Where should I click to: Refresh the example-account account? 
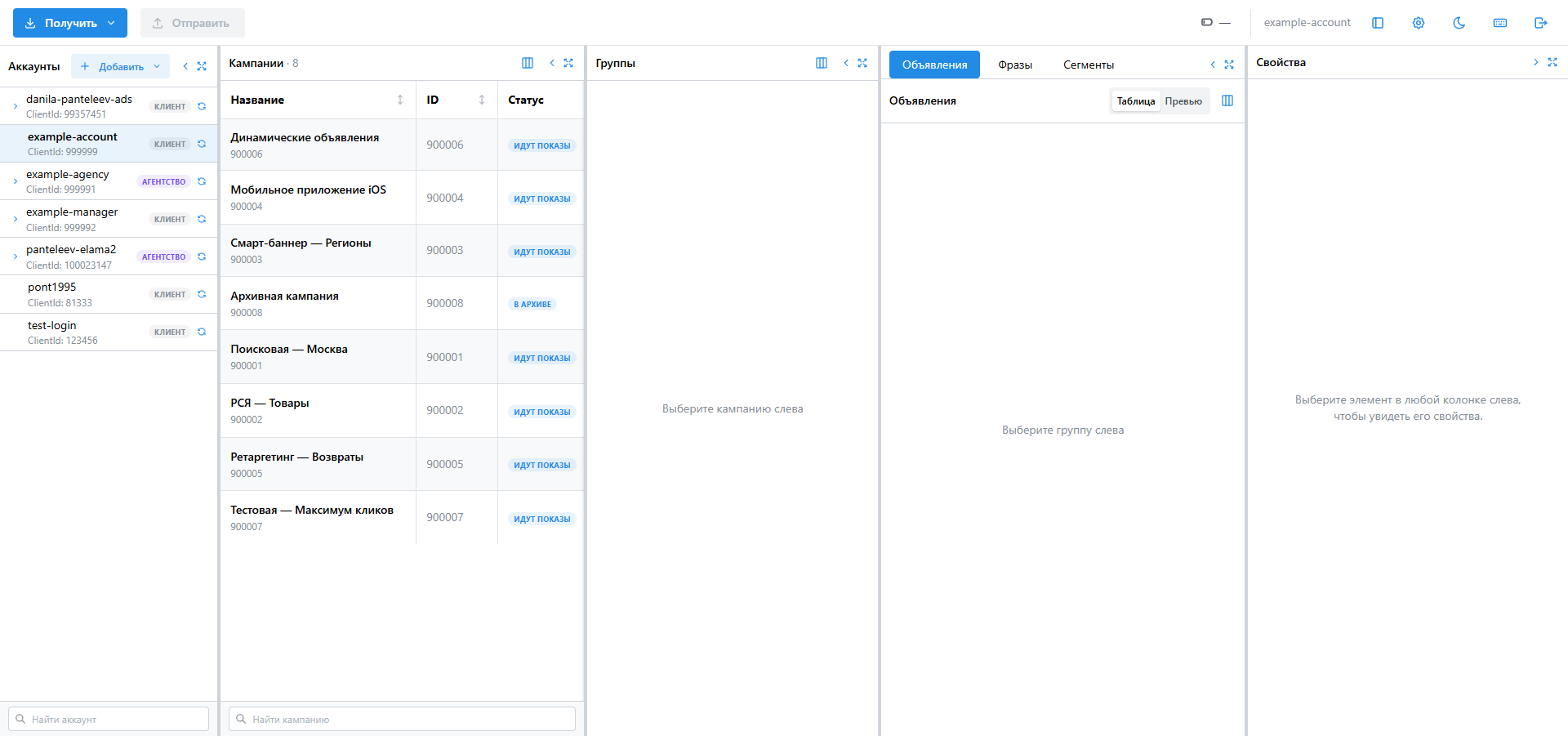[x=202, y=144]
